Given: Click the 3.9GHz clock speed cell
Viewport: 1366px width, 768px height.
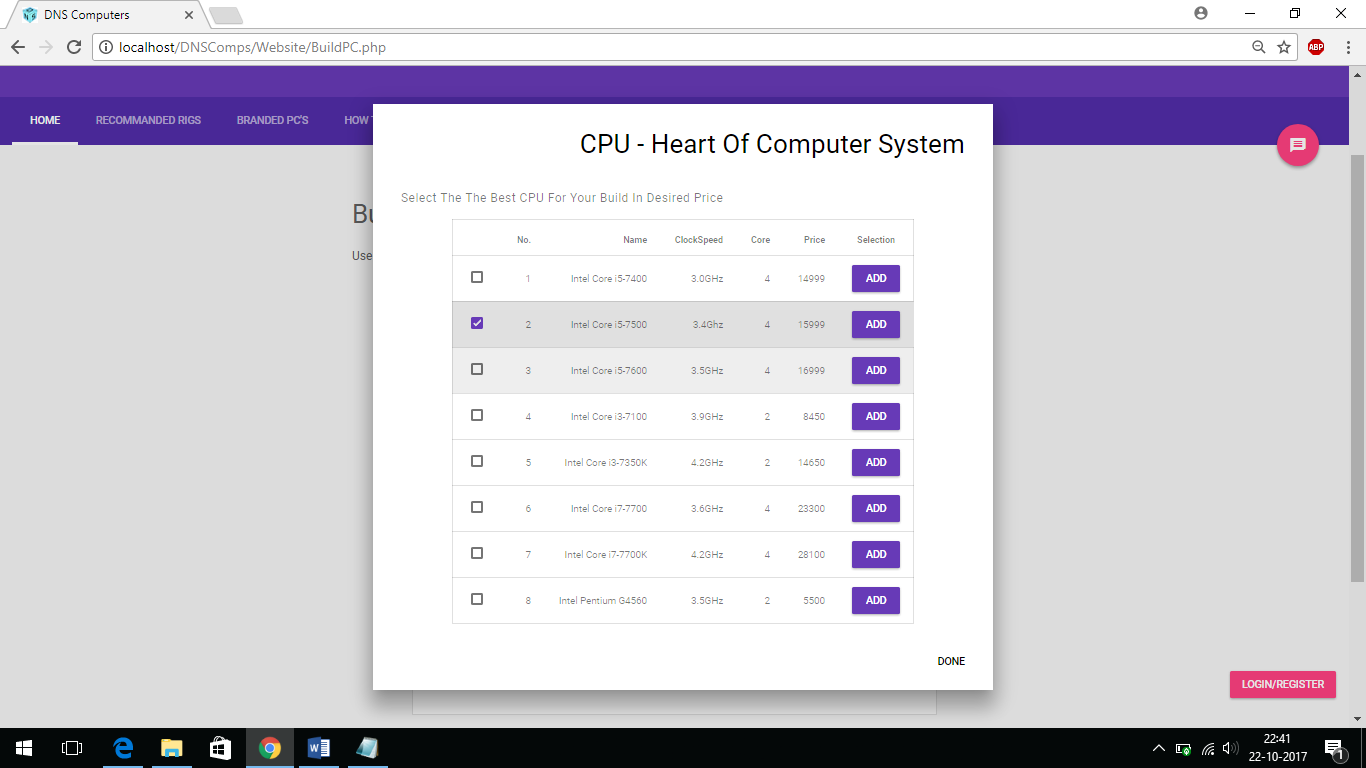Looking at the screenshot, I should (x=707, y=417).
